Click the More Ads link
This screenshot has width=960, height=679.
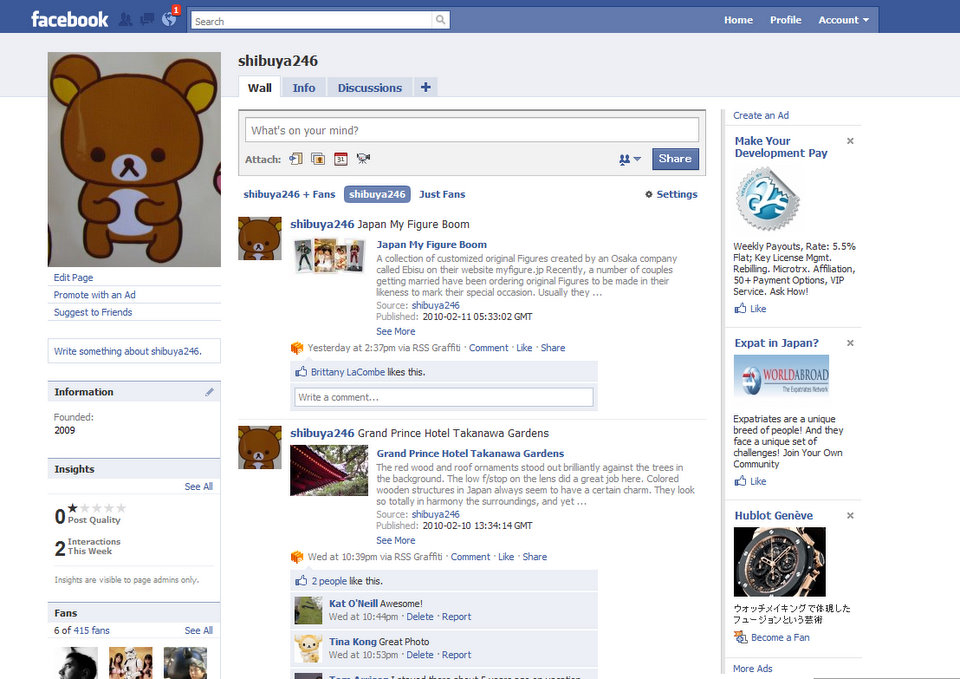752,669
